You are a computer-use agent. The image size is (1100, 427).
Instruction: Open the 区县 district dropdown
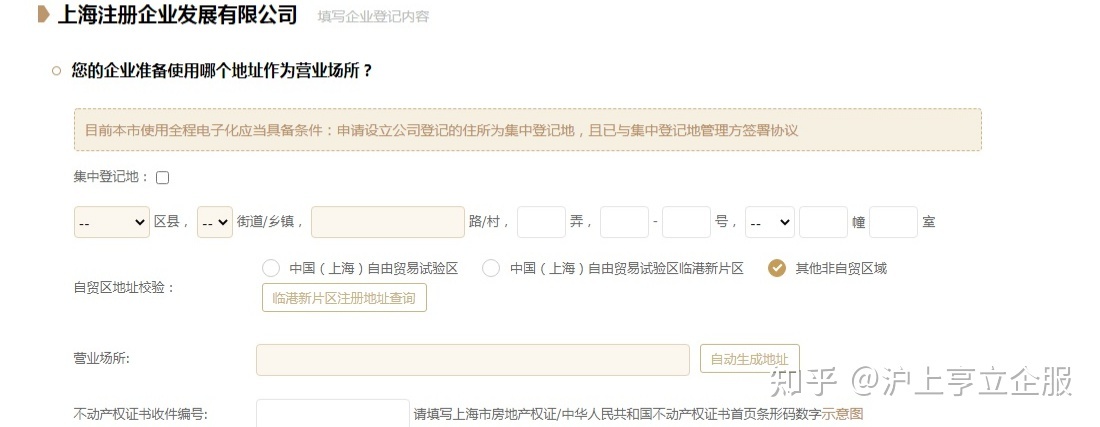pos(112,222)
